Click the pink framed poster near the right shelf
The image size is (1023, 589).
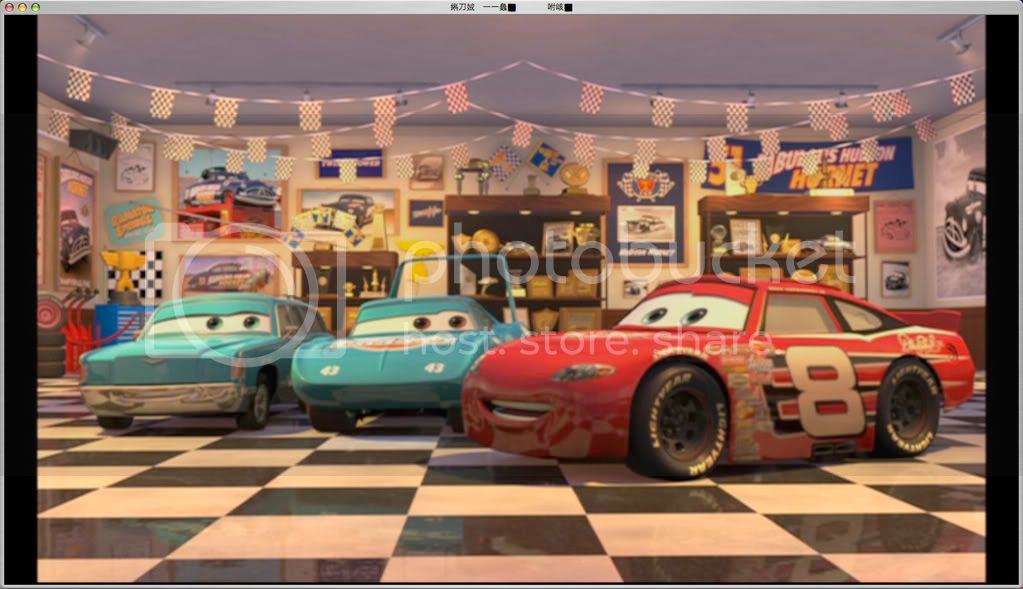click(894, 226)
